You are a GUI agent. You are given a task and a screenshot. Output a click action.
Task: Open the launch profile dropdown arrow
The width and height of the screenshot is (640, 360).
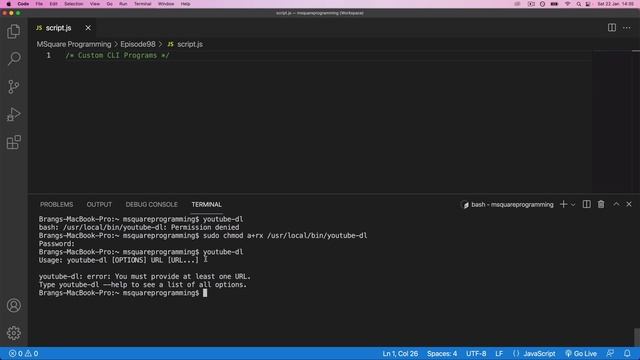[x=573, y=204]
